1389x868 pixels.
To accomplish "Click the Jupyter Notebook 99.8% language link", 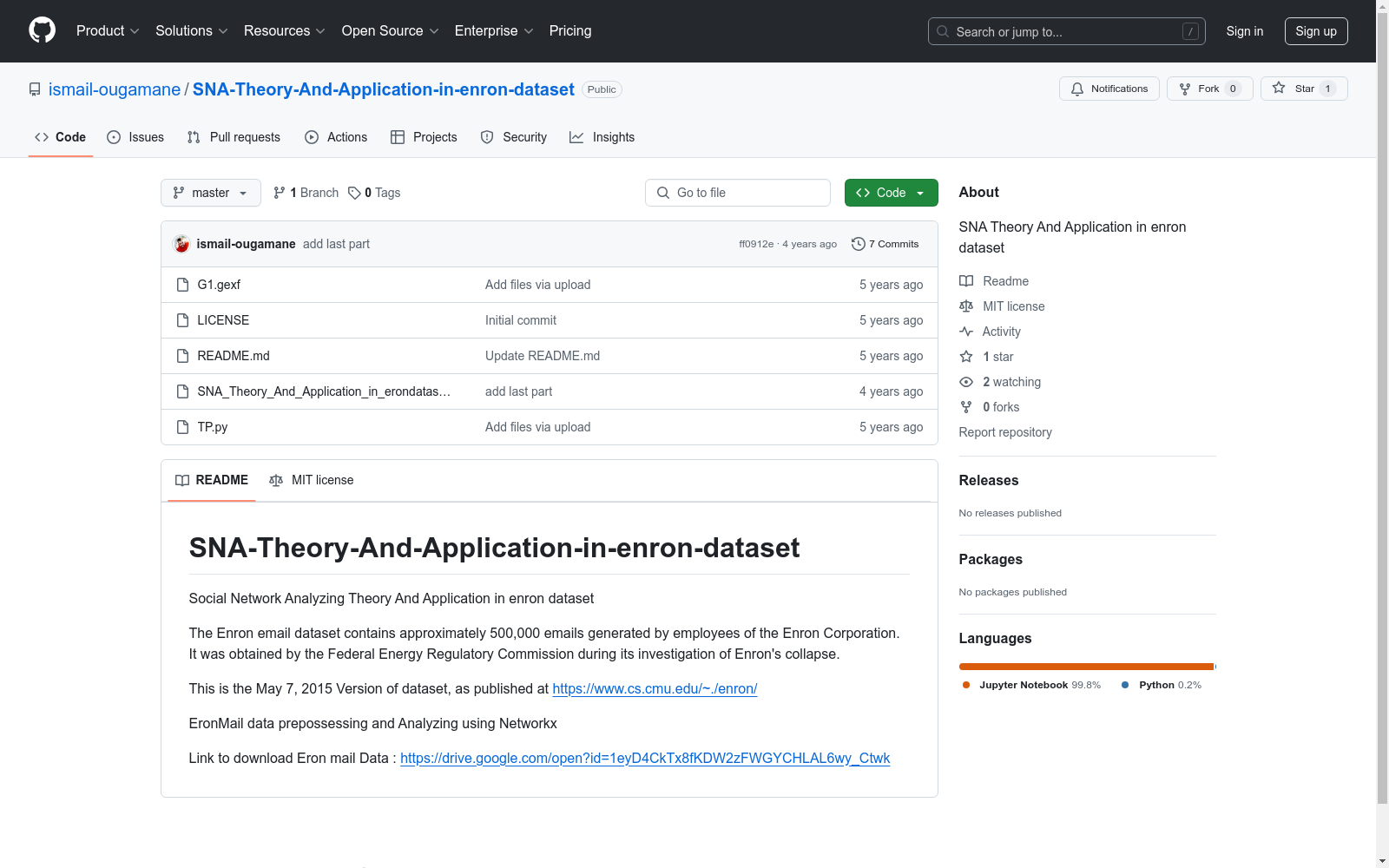I will click(x=1031, y=685).
